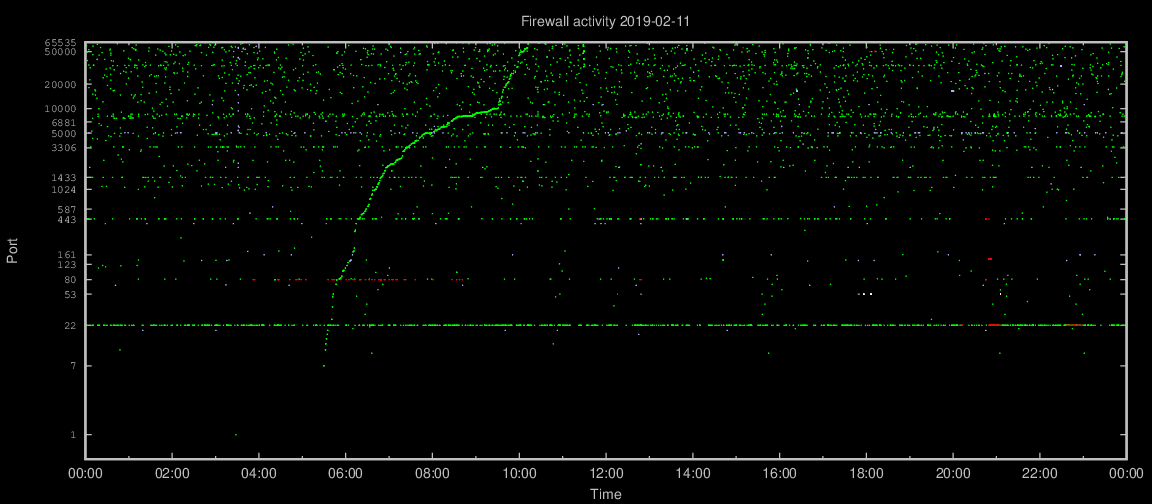Image resolution: width=1152 pixels, height=504 pixels.
Task: Select the port axis label '5000'
Action: pos(63,134)
